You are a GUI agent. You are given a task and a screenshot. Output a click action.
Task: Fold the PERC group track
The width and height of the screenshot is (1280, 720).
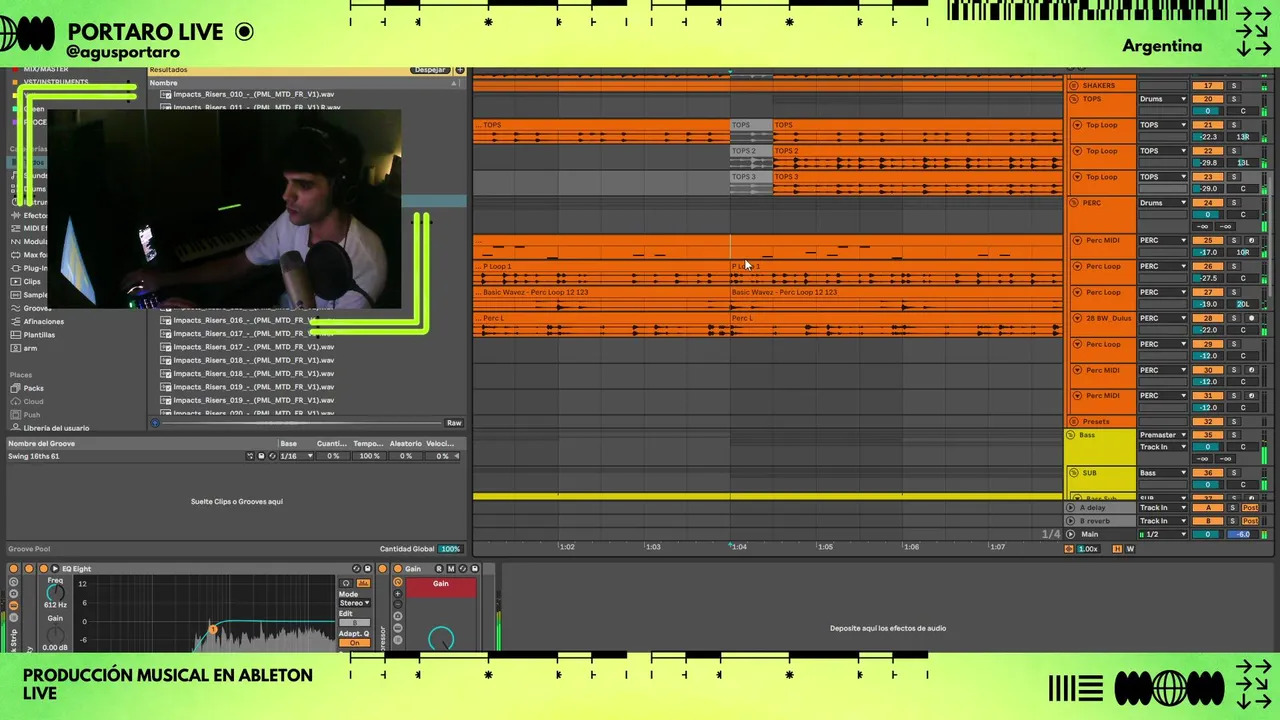[x=1074, y=203]
